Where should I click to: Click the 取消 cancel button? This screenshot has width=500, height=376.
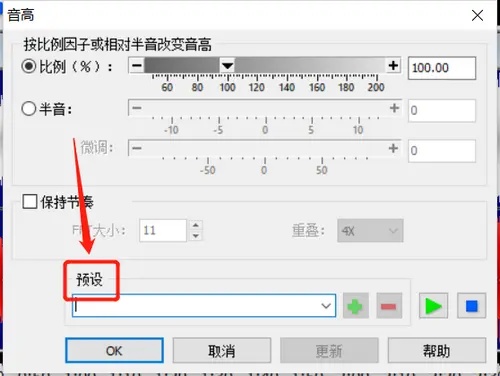[222, 350]
